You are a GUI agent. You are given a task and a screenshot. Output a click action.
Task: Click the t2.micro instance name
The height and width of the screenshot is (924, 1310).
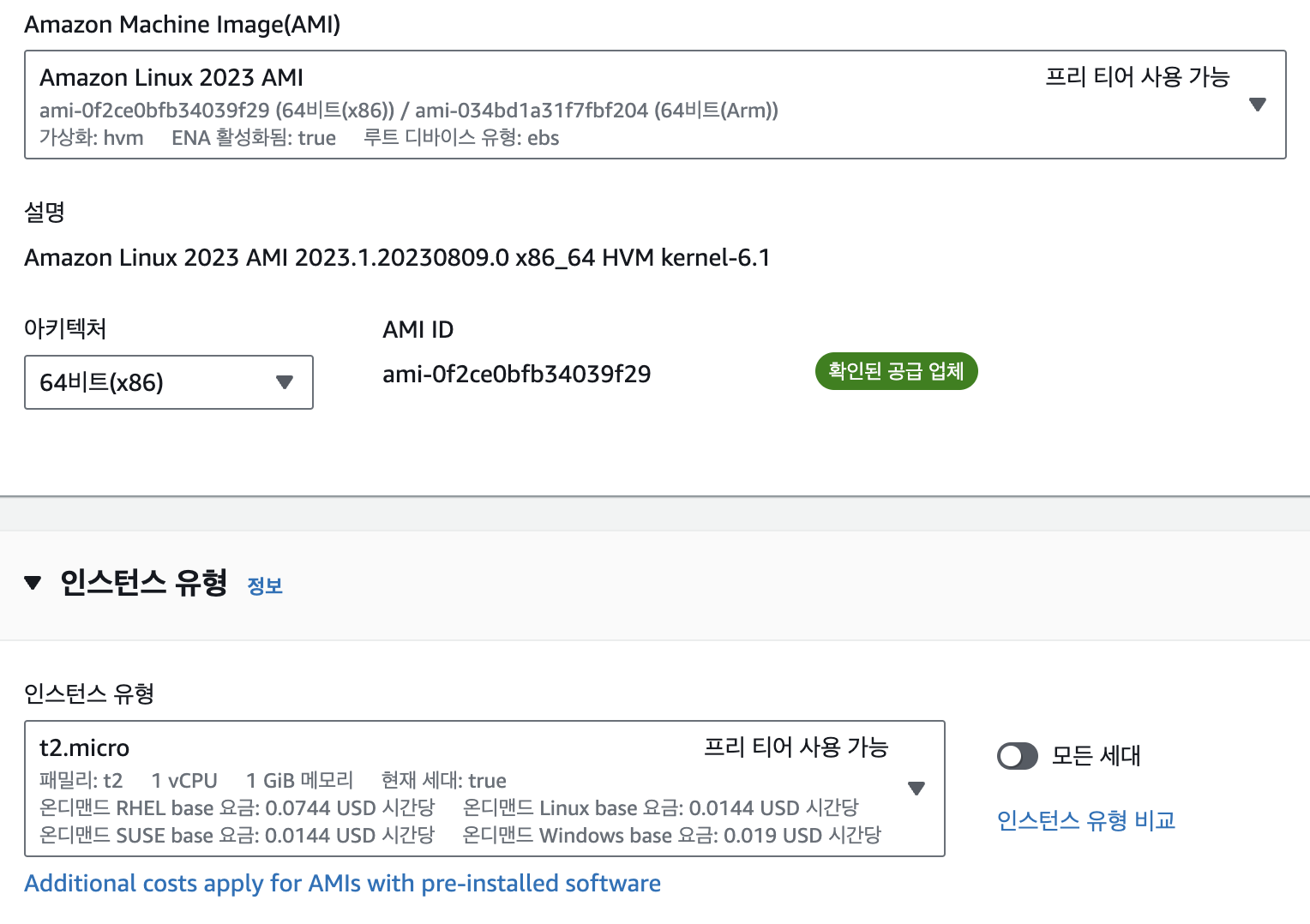(x=84, y=748)
